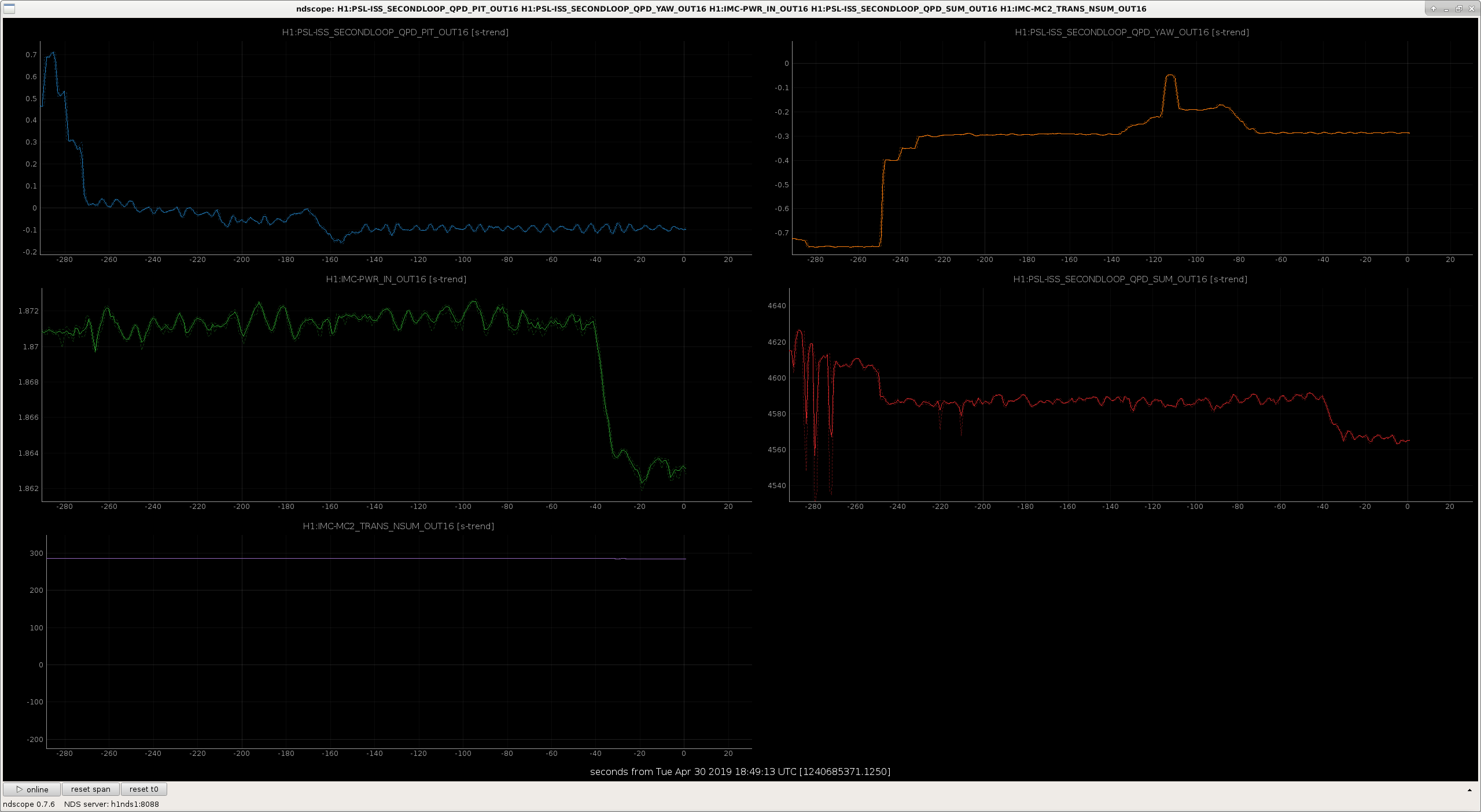
Task: Click the reset span button
Action: pos(91,789)
